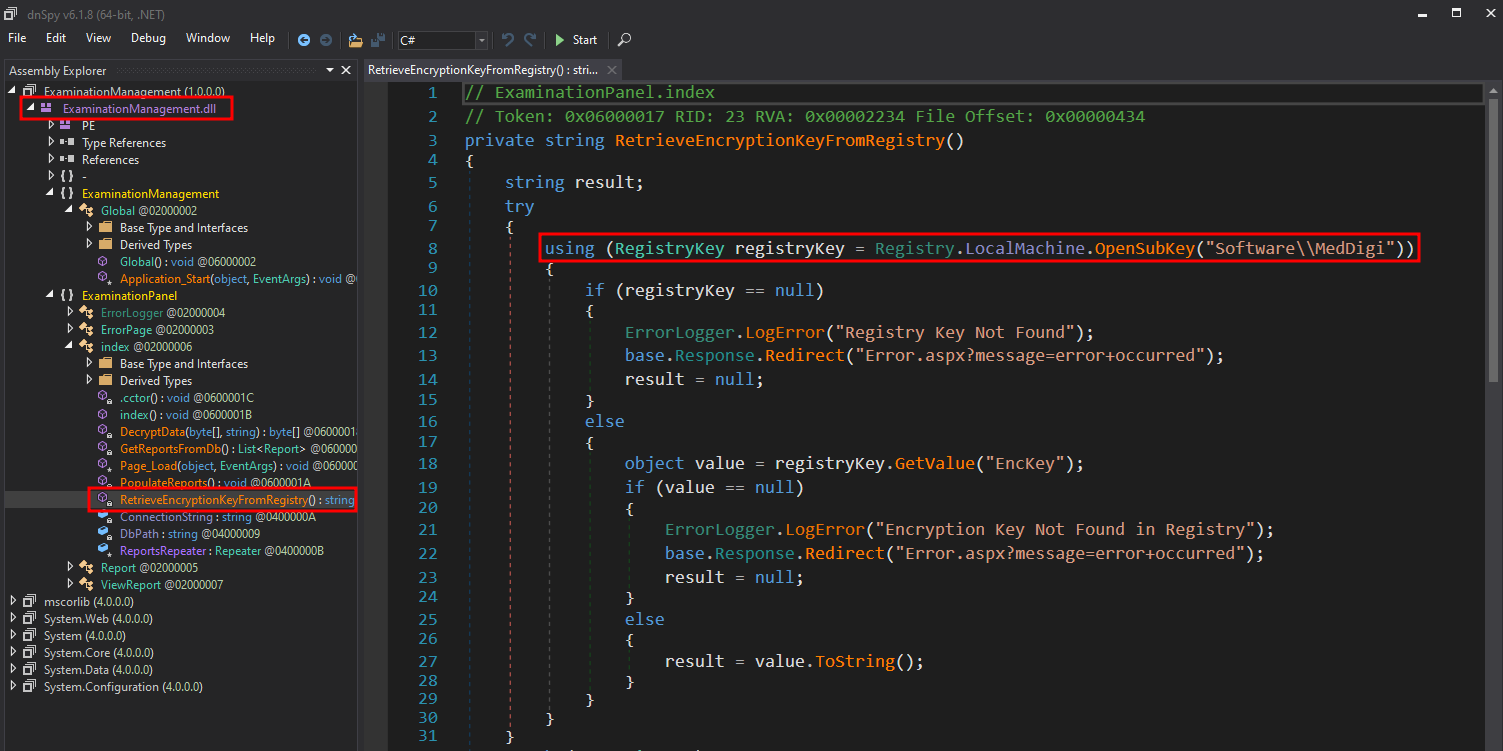Select the GetReportsFromDb method
Screen dimensions: 1503x751
tap(238, 449)
